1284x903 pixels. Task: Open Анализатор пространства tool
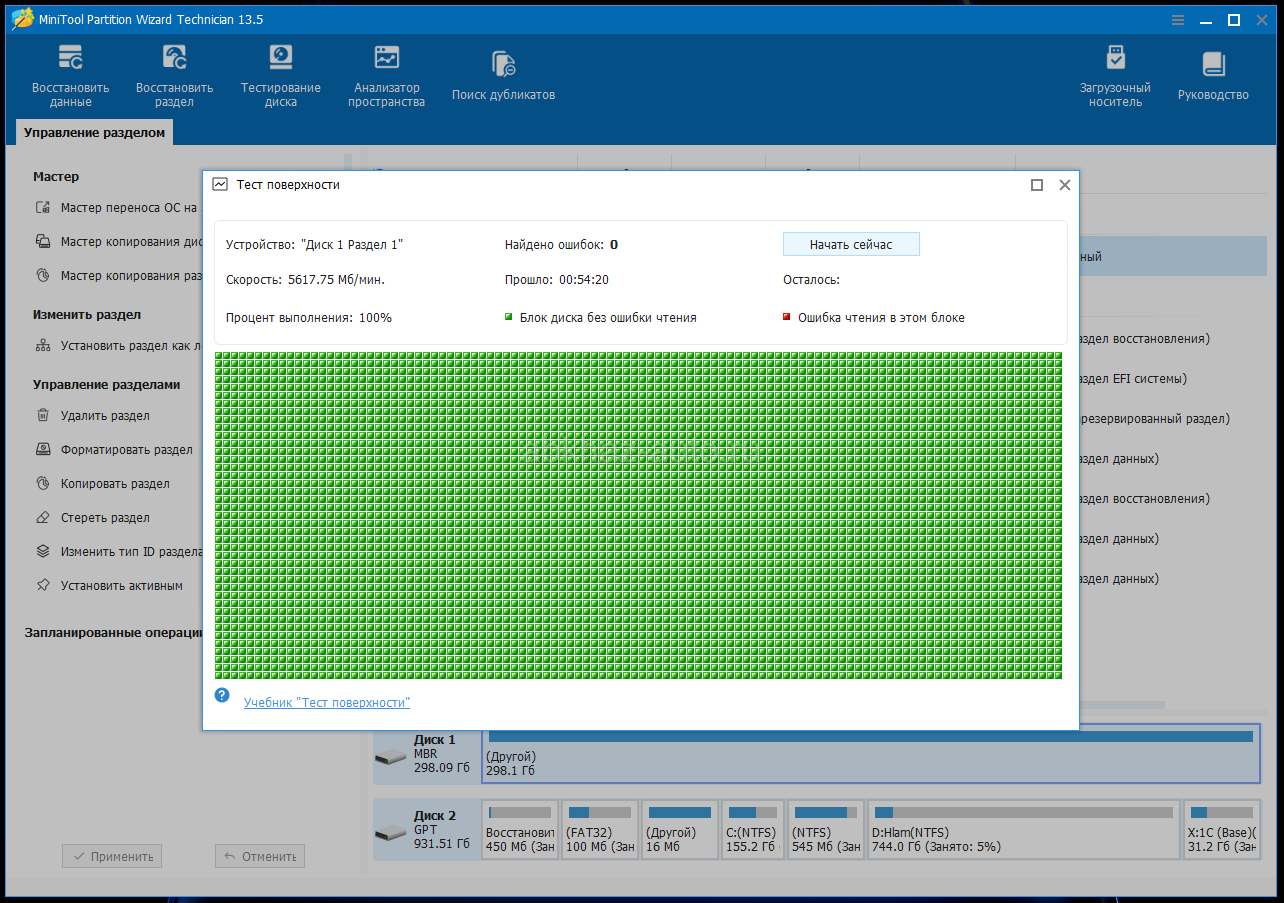pos(386,75)
